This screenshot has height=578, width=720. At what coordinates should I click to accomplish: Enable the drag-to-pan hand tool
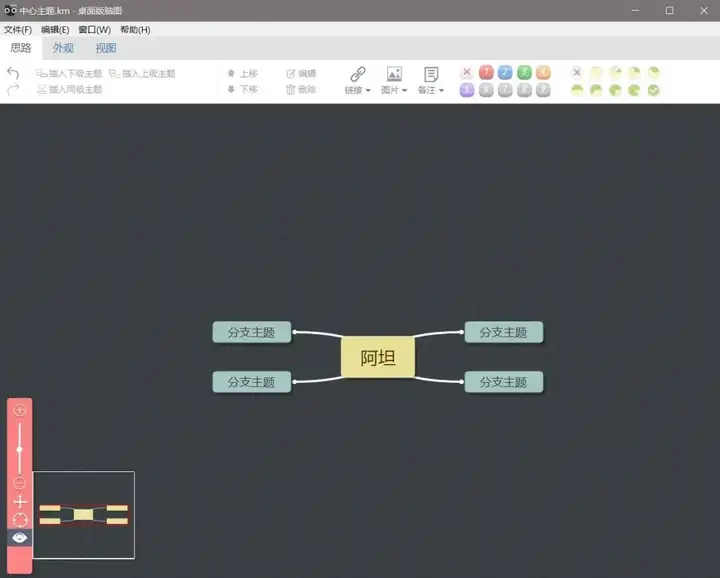20,502
